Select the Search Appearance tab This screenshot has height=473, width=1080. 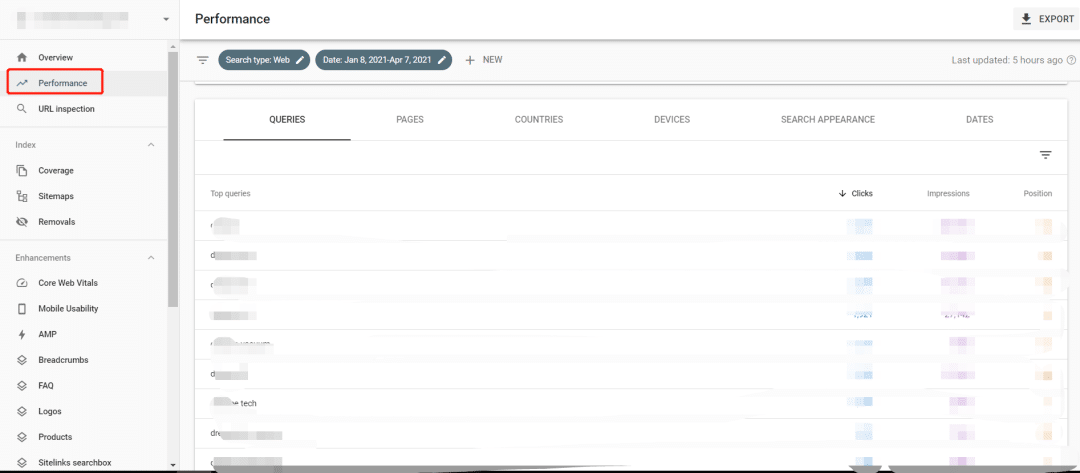click(827, 120)
